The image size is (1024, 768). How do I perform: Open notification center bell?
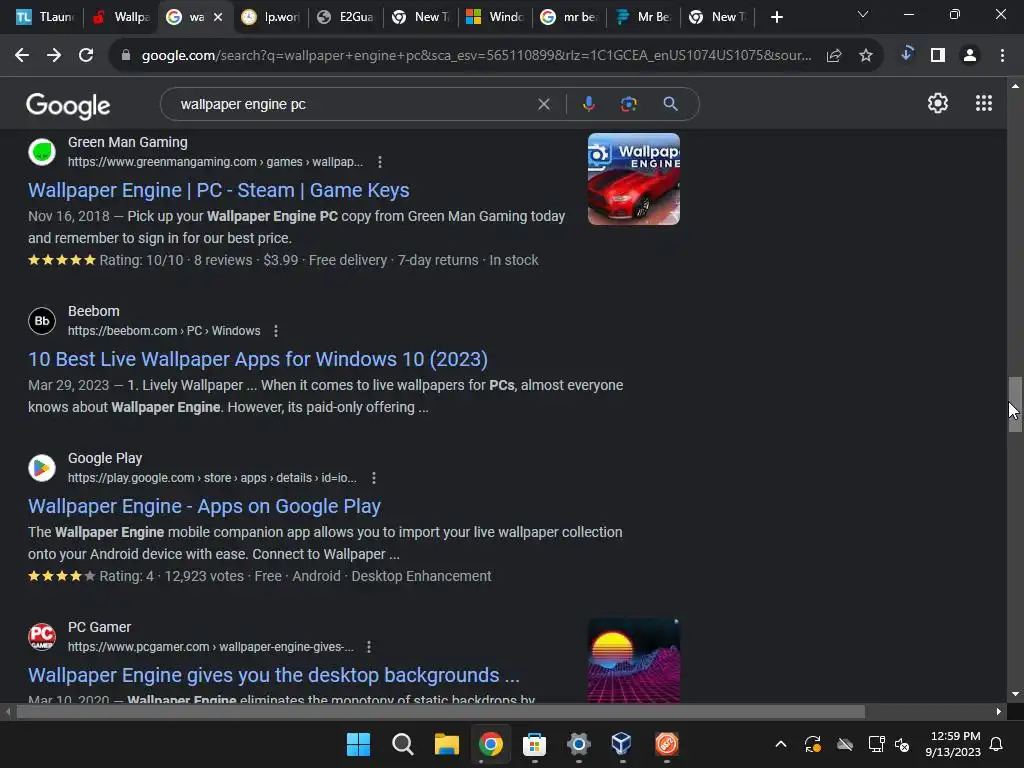[x=996, y=744]
